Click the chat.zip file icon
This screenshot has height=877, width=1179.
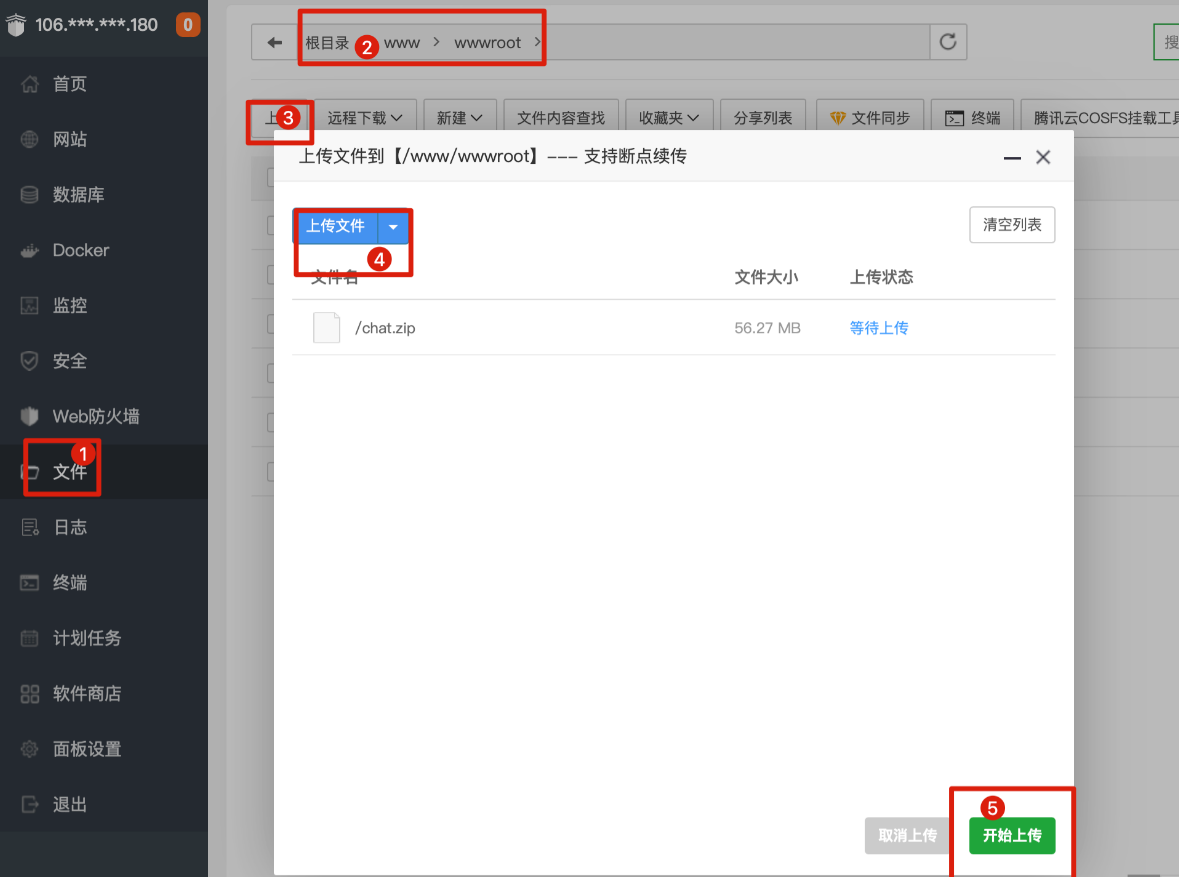[326, 328]
